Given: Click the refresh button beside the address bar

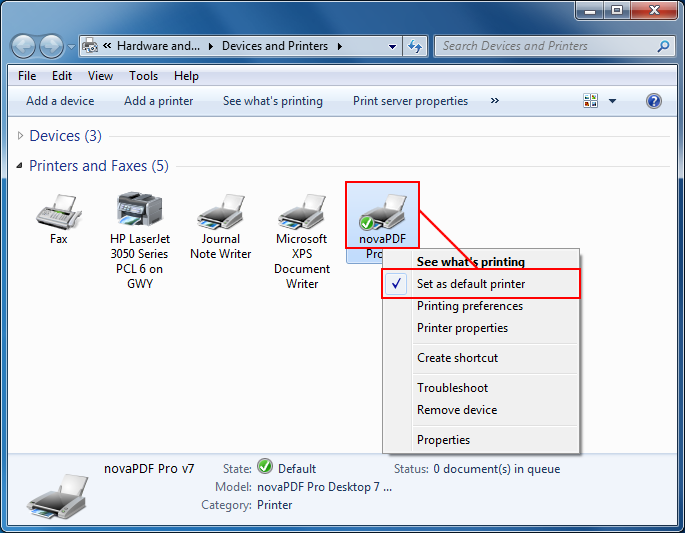Looking at the screenshot, I should 415,46.
